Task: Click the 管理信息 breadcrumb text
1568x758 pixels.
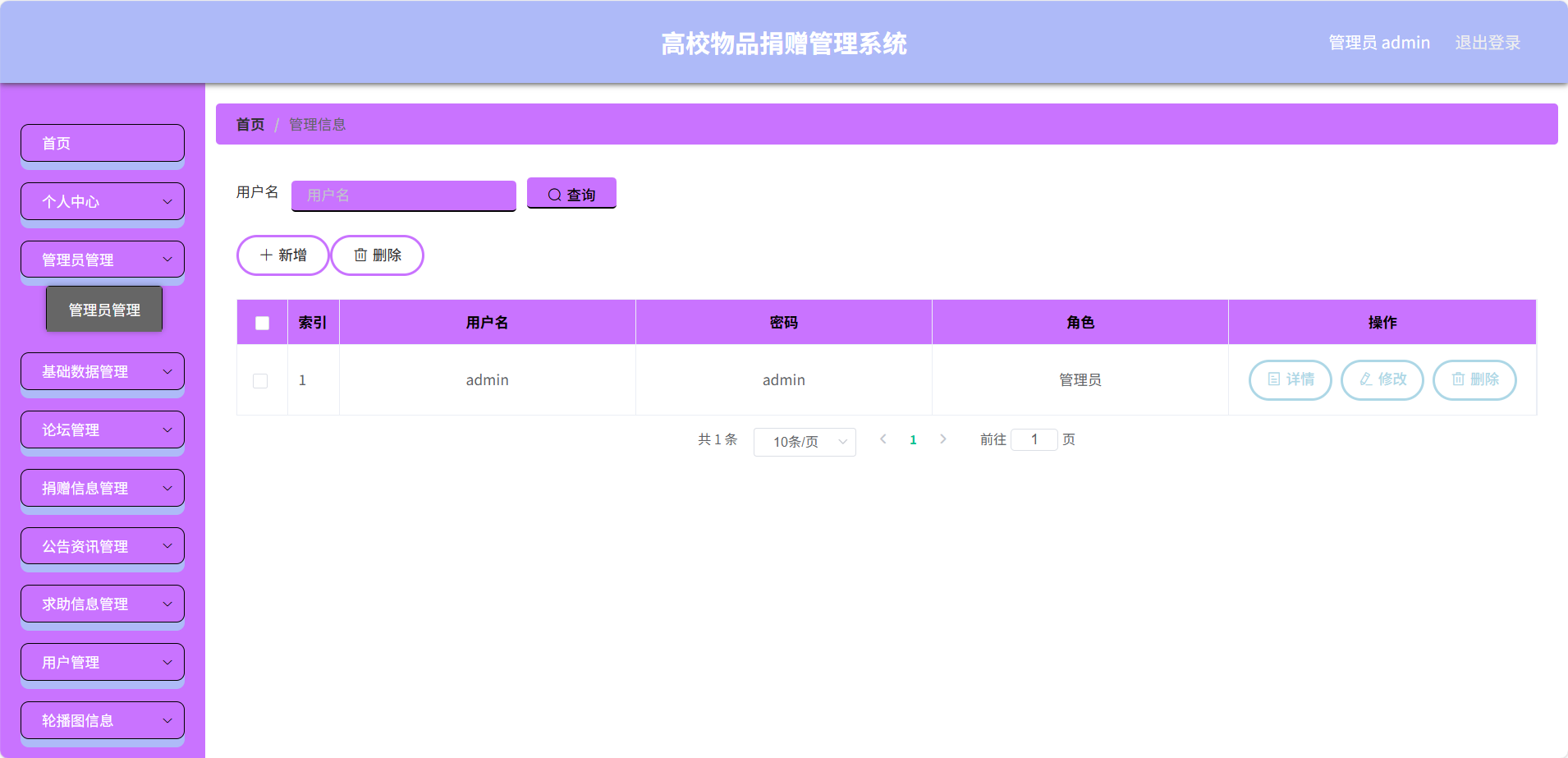Action: 318,125
